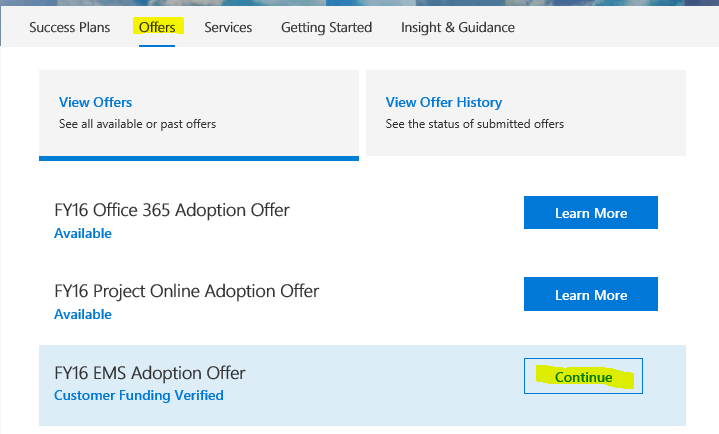Select the highlighted Offers tab
Viewport: 719px width, 434px height.
156,27
